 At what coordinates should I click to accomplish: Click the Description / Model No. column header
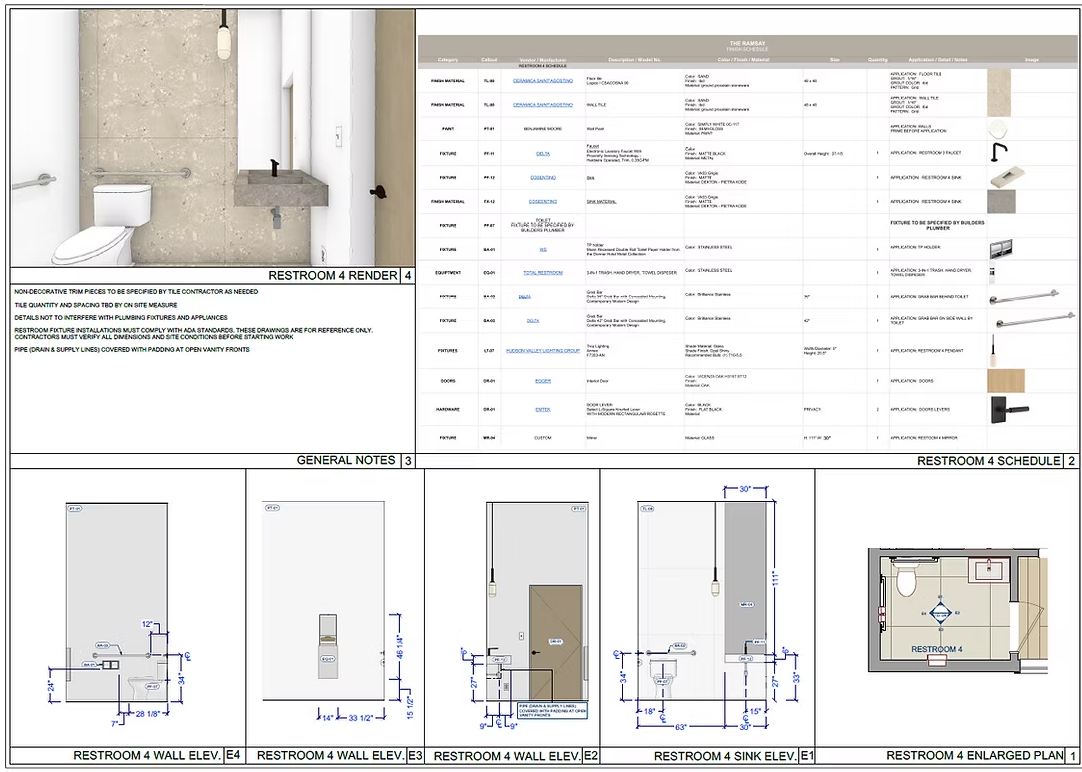[x=633, y=60]
